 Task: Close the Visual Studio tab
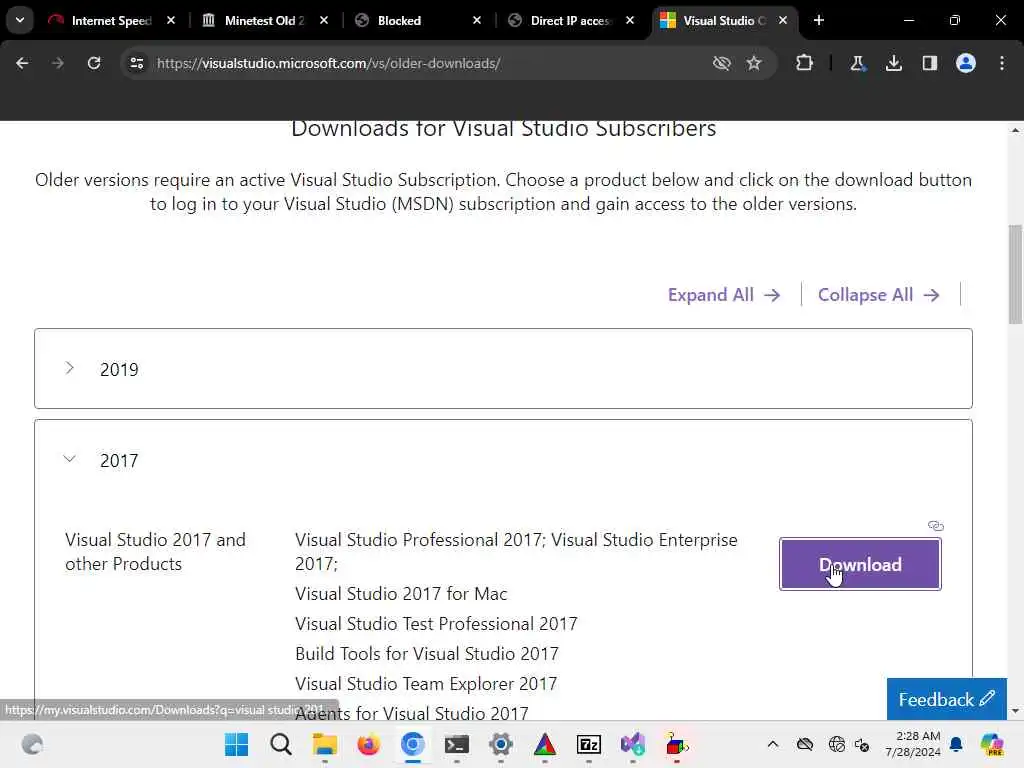782,21
